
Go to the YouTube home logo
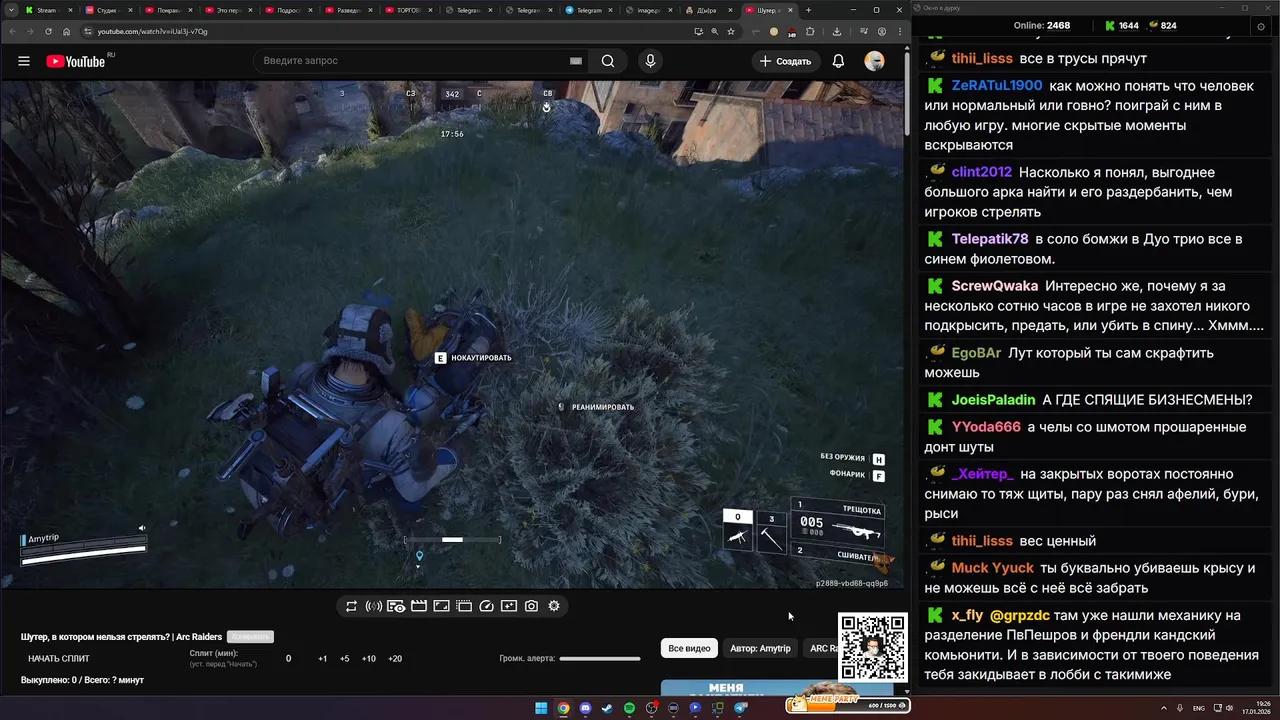(76, 61)
